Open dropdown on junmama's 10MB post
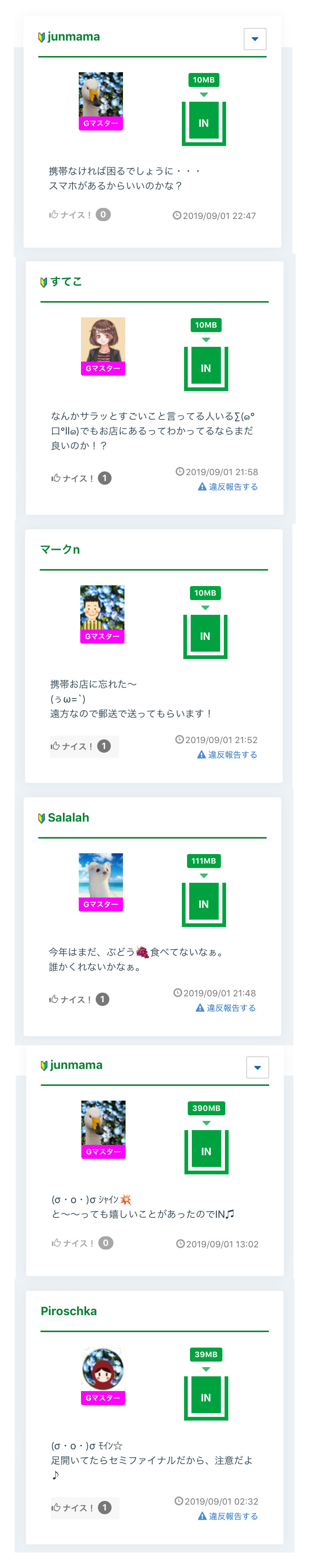 coord(255,39)
